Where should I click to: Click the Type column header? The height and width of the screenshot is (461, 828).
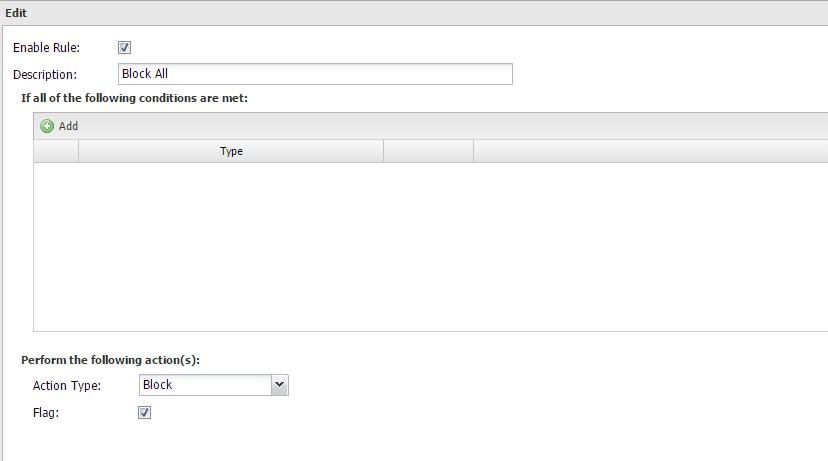click(231, 152)
